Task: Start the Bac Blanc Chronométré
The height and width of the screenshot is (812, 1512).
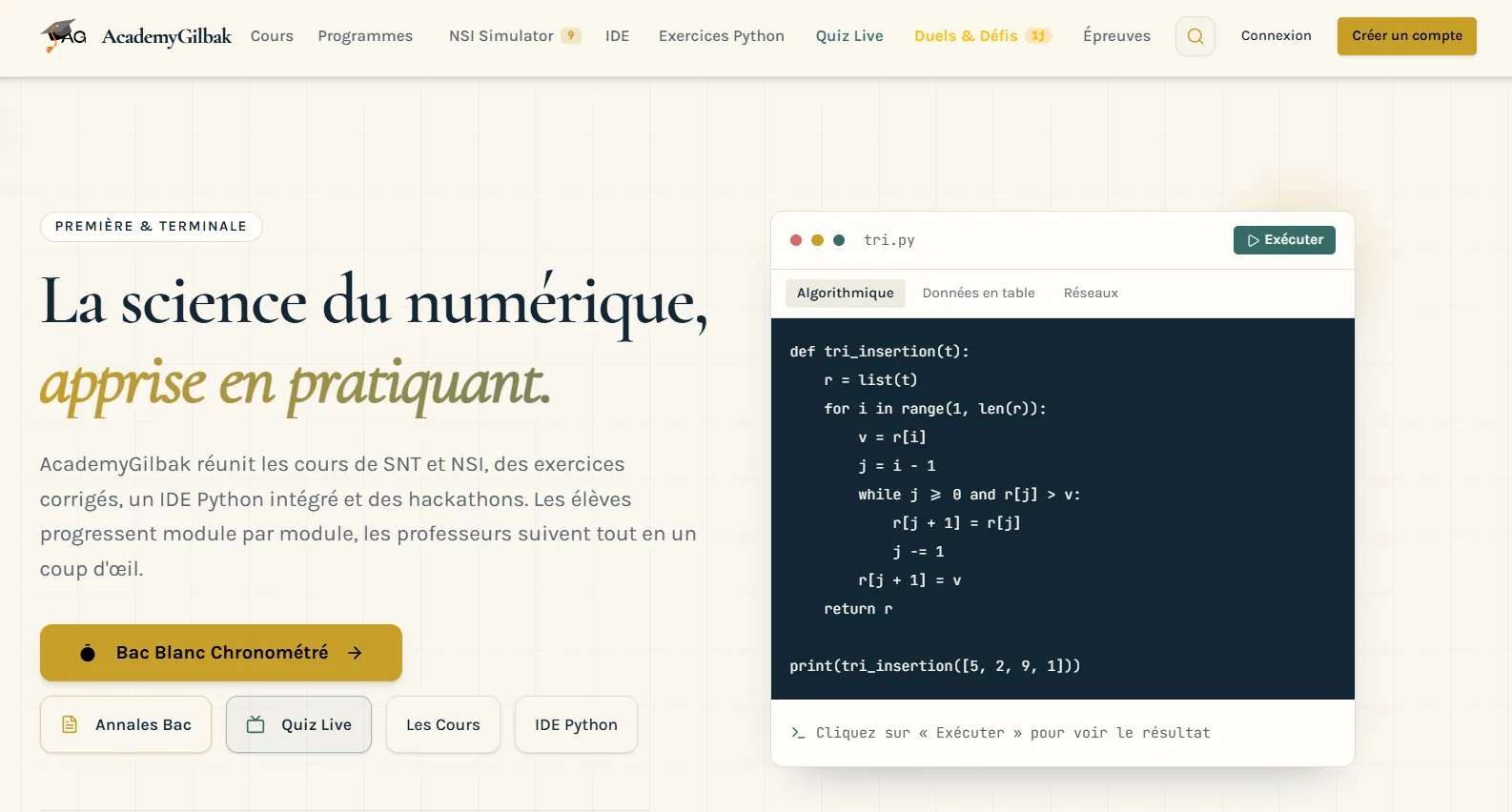Action: tap(221, 653)
